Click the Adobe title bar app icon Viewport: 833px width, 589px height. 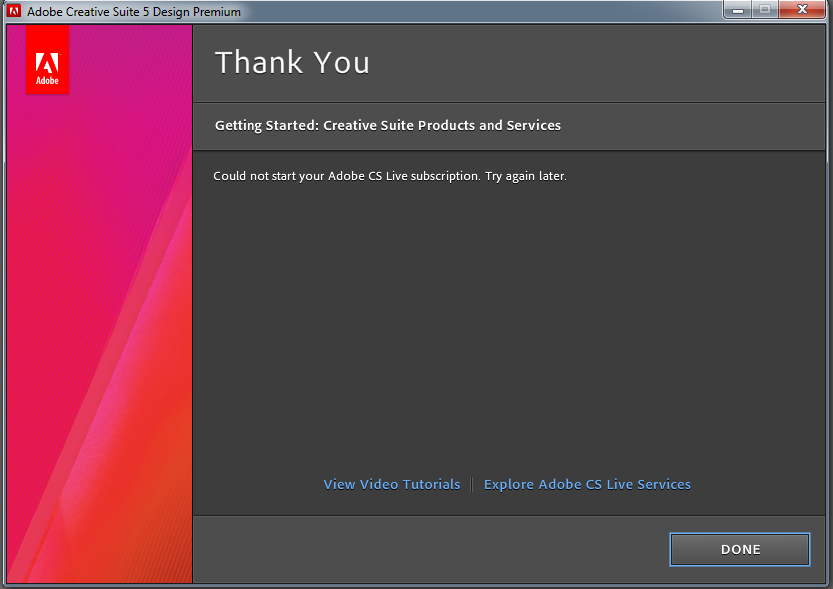click(x=14, y=11)
